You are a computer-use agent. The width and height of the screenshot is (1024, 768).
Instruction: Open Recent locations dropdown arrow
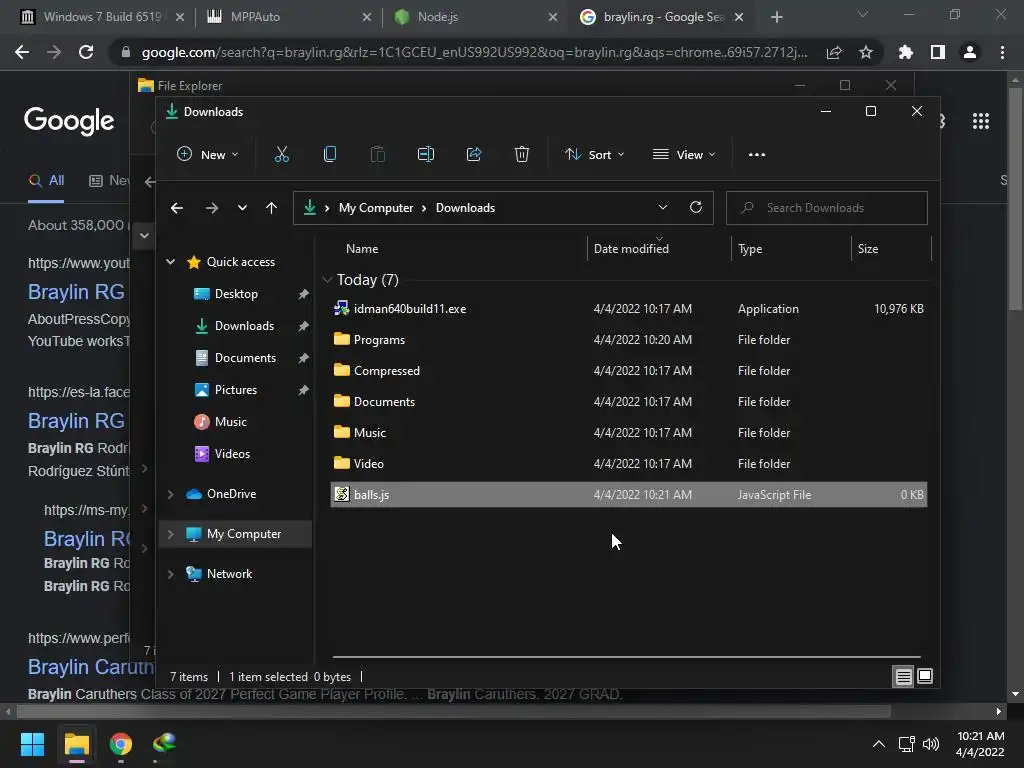click(x=242, y=208)
